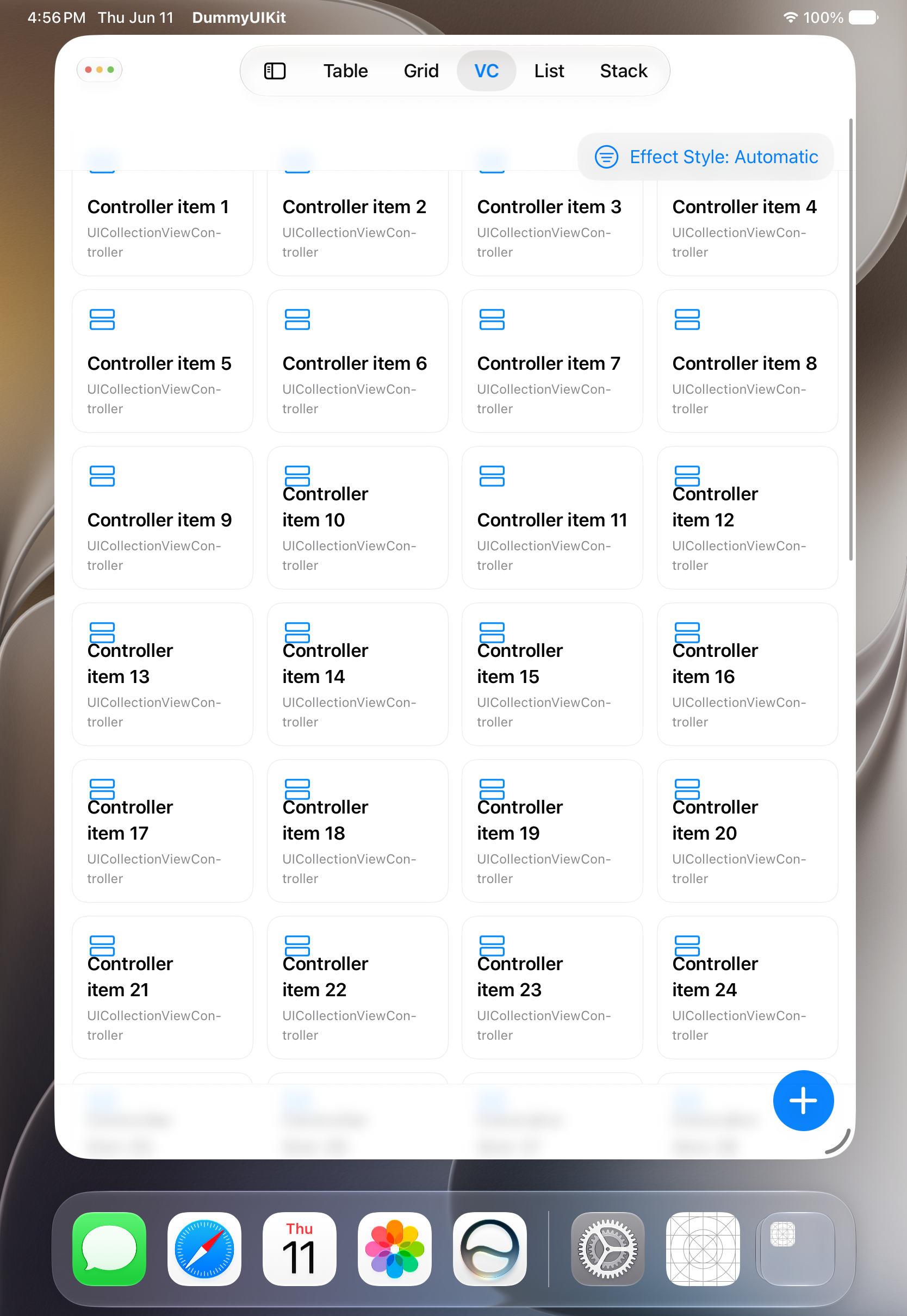The width and height of the screenshot is (907, 1316).
Task: Click the "Controller item 4" title
Action: (x=744, y=207)
